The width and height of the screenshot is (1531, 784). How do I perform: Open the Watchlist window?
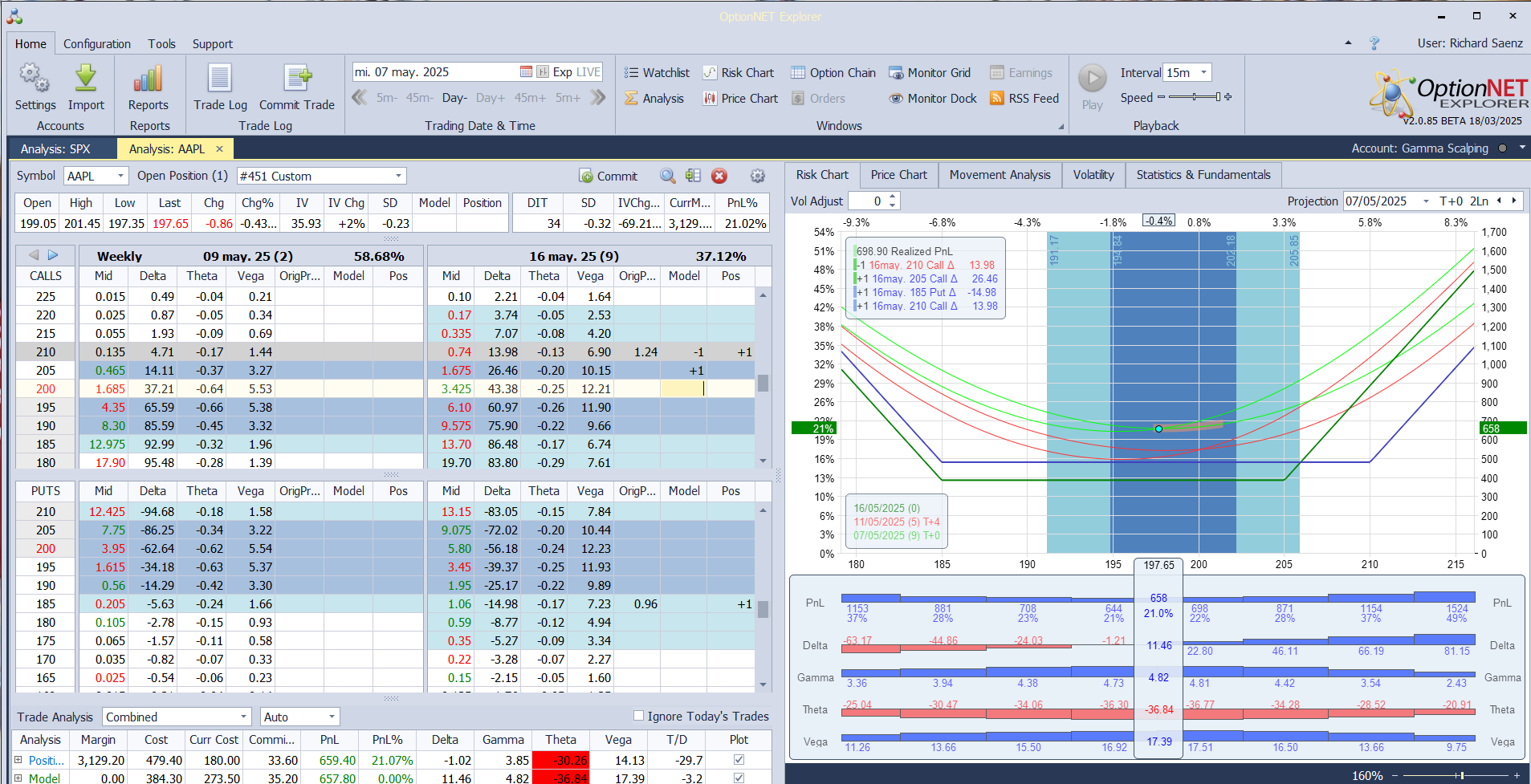point(657,72)
